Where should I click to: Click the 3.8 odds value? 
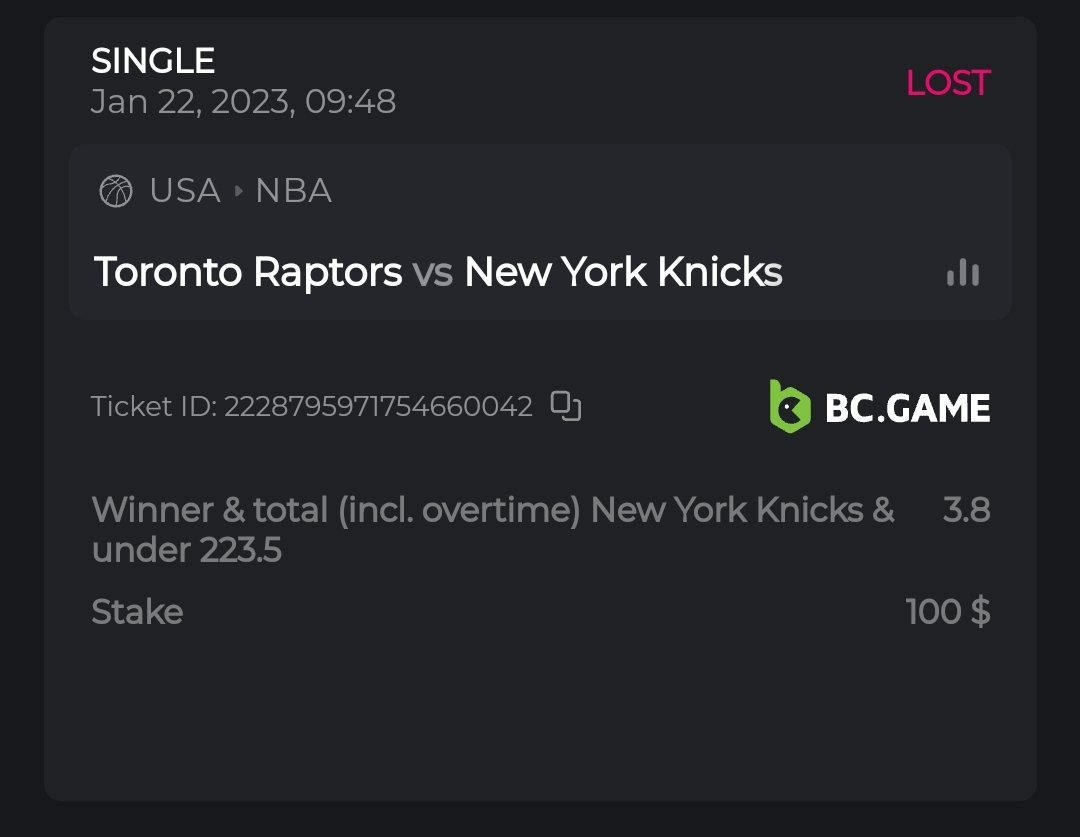coord(966,510)
